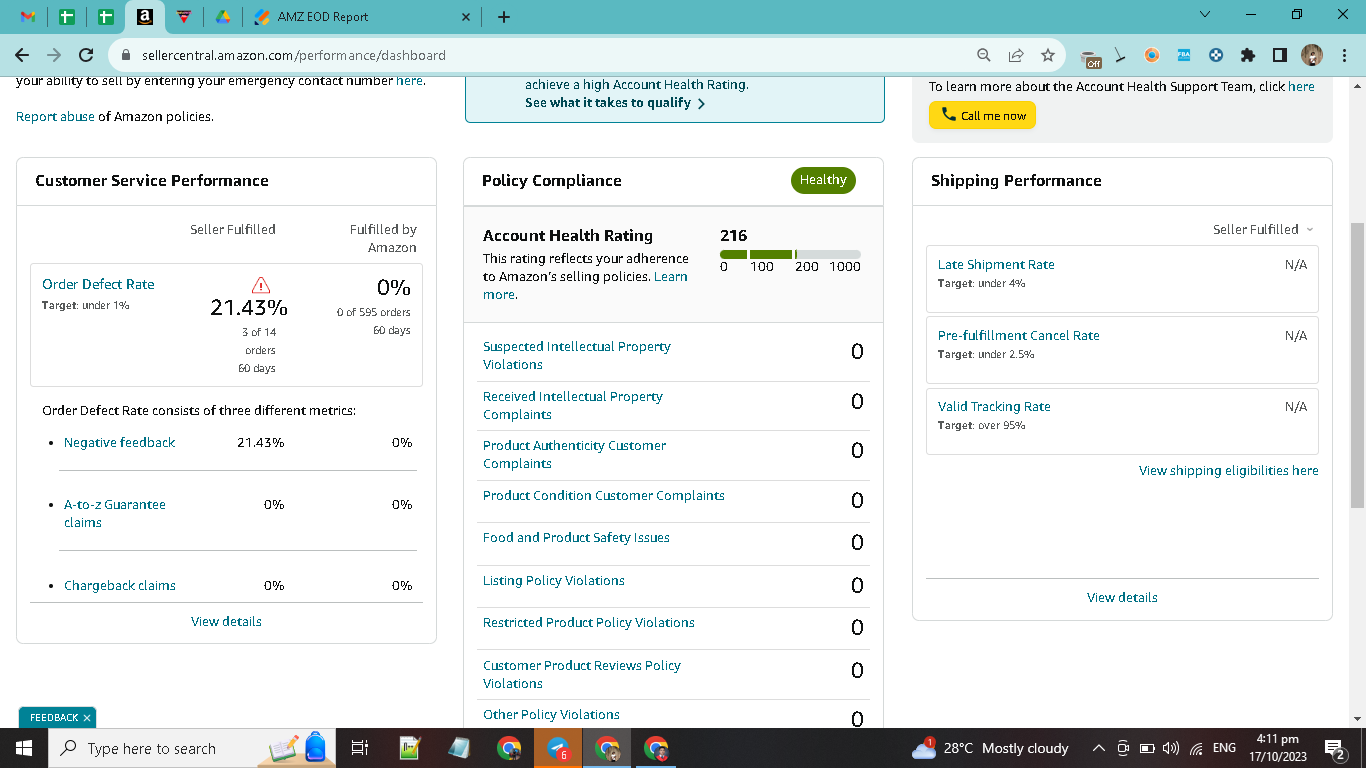Screen dimensions: 1366x768
Task: Open the Account Health Support Team 'here' link
Action: [x=1301, y=86]
